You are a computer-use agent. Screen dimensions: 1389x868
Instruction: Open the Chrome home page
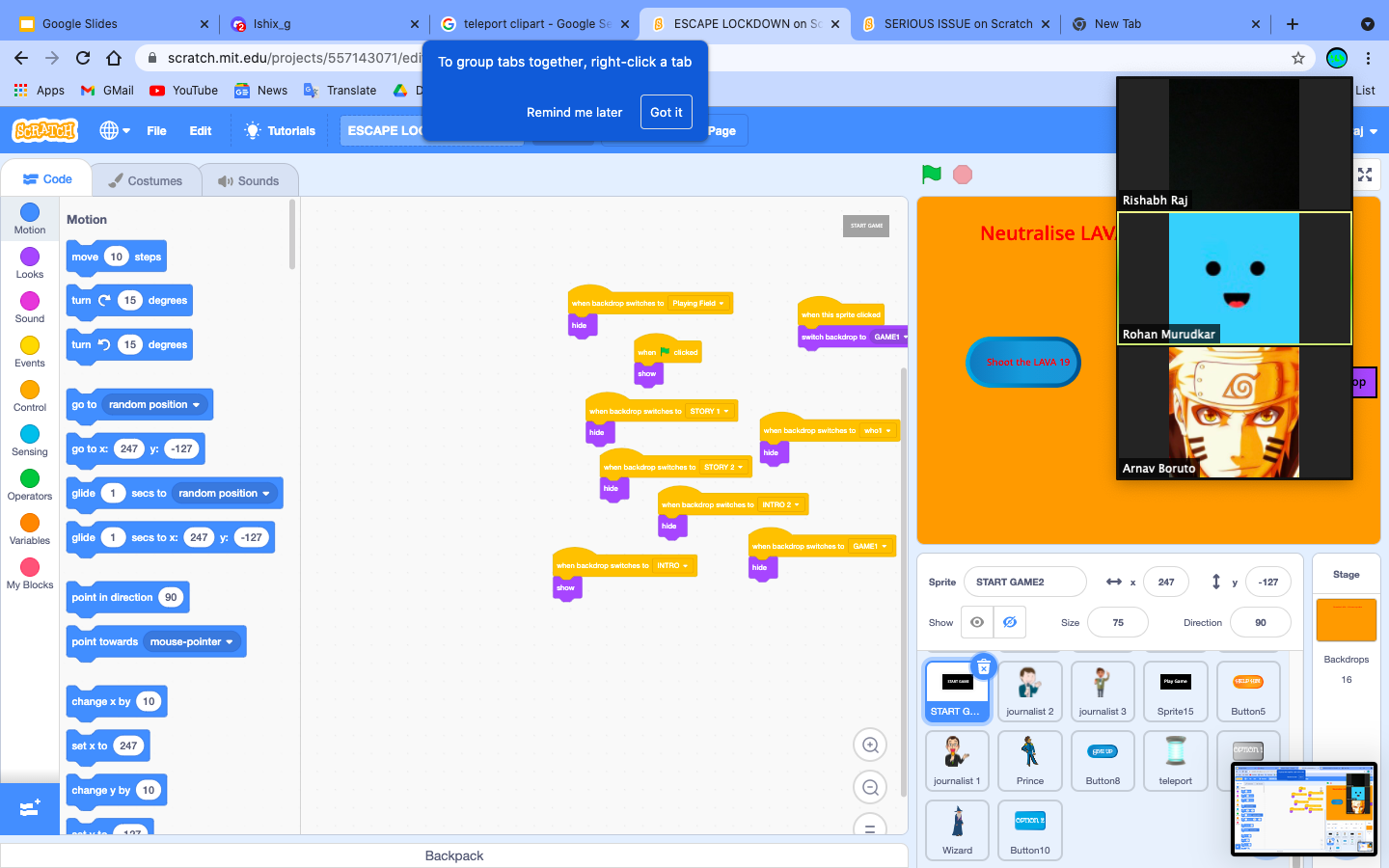click(x=114, y=58)
